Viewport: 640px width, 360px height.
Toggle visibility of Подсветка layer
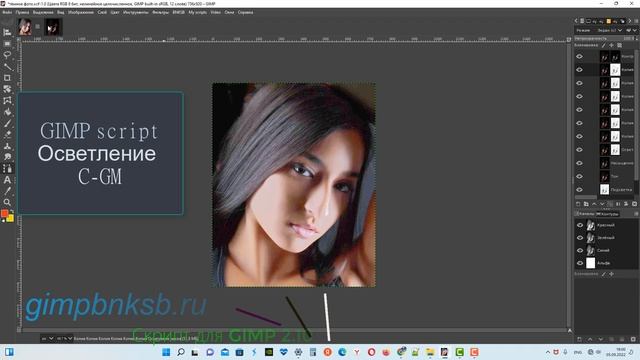tap(579, 189)
